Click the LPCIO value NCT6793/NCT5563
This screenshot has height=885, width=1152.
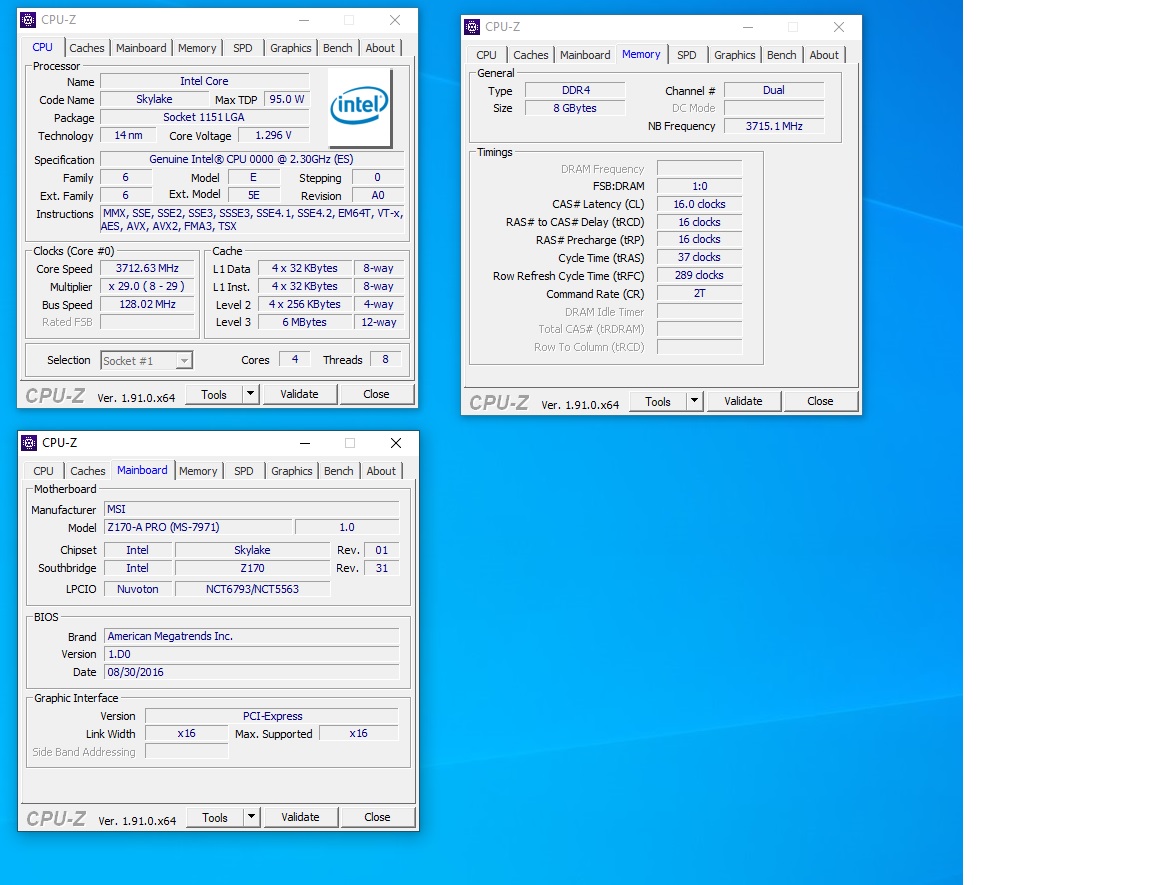click(252, 589)
